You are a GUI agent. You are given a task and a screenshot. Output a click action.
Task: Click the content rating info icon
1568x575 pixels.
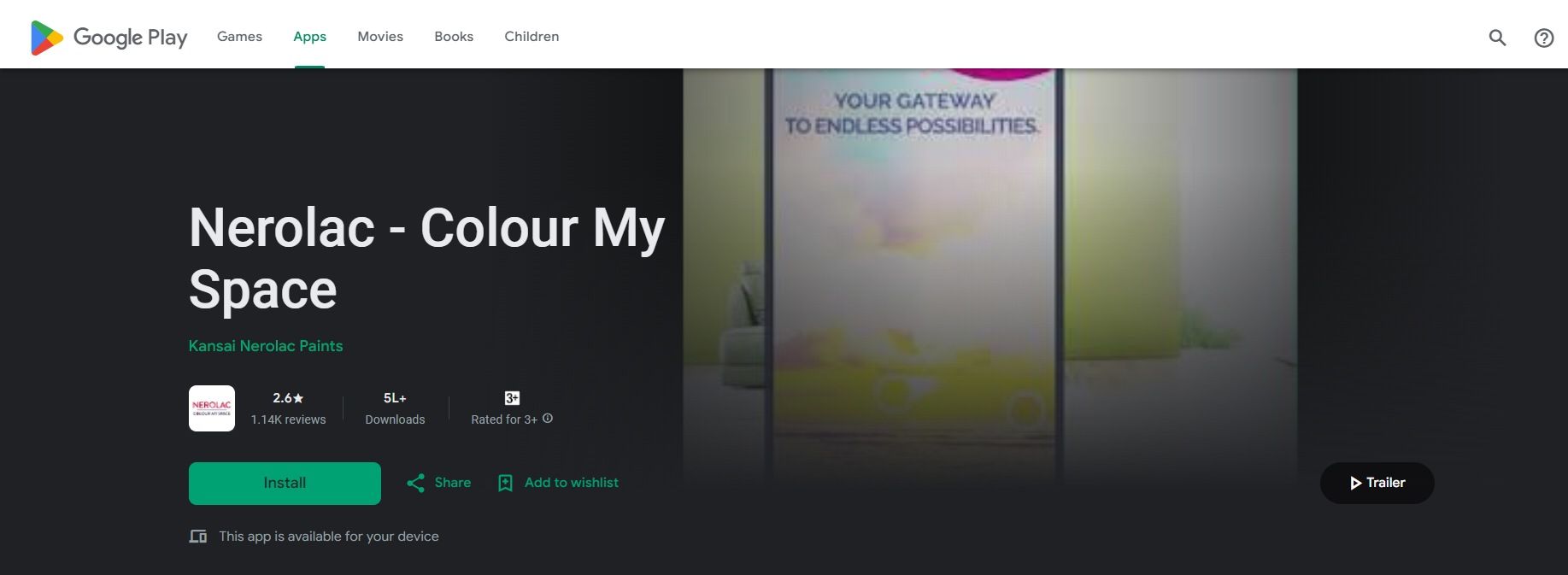click(548, 419)
